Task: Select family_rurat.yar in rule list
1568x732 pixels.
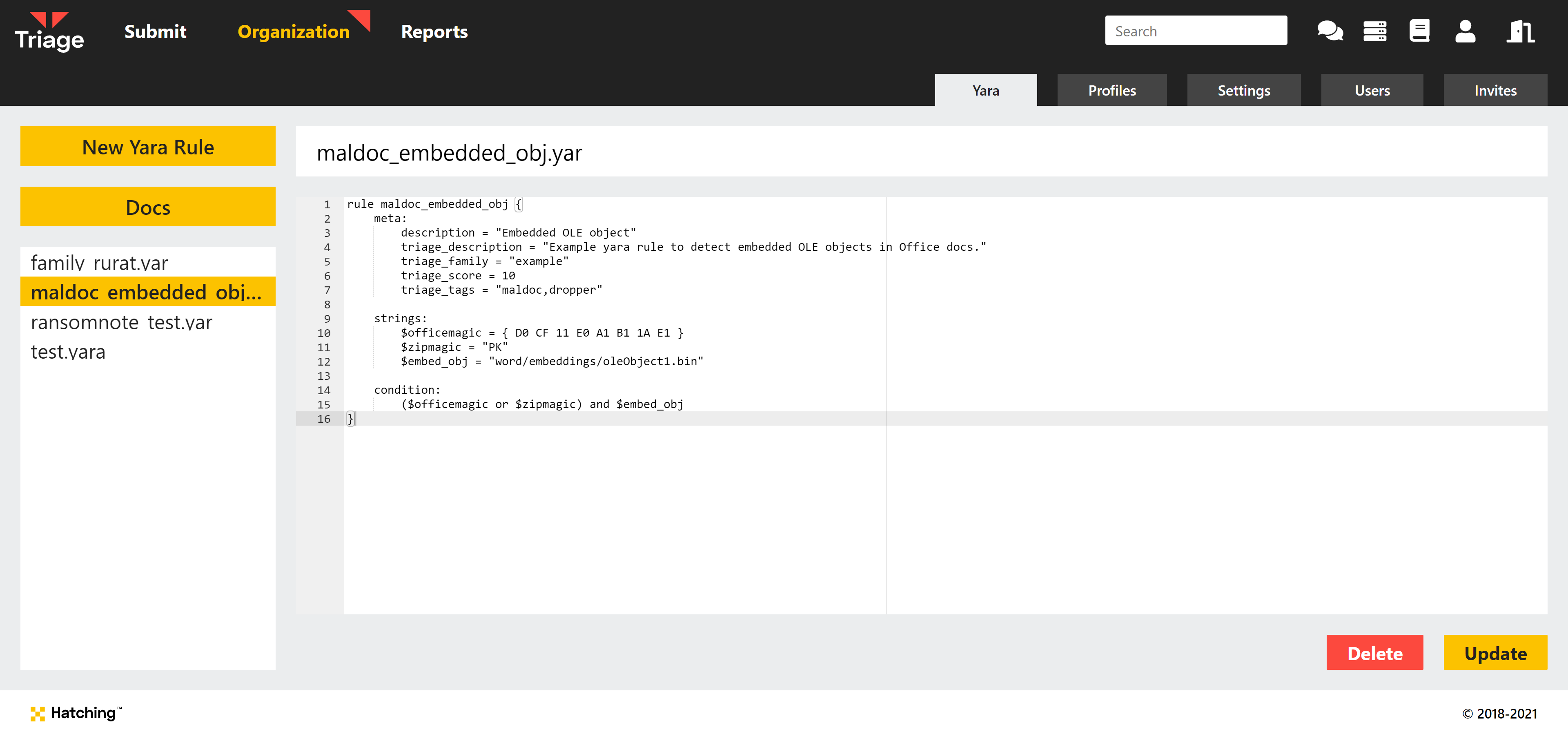Action: [148, 263]
